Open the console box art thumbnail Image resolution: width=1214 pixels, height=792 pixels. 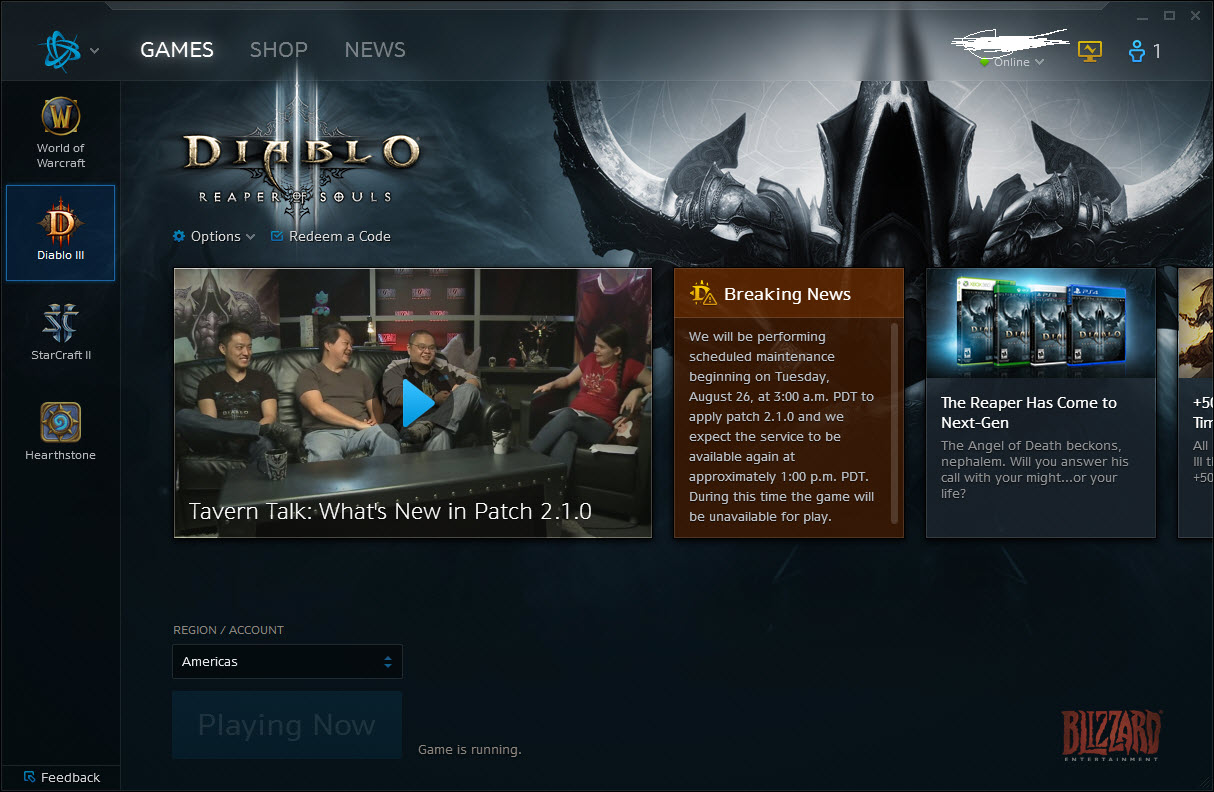[x=1041, y=323]
